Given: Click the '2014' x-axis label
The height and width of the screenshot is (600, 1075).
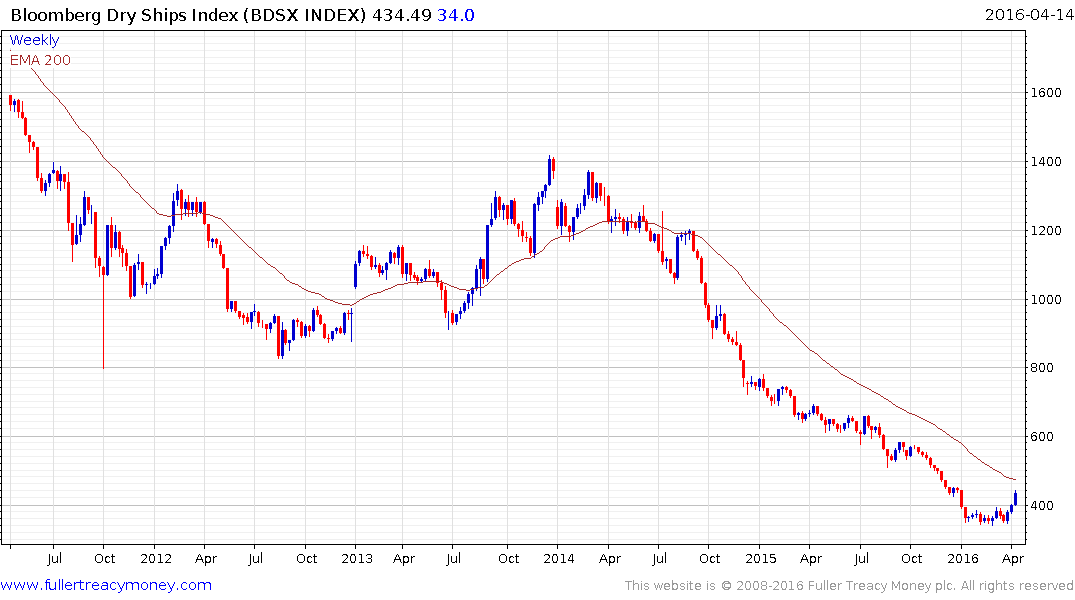Looking at the screenshot, I should click(558, 558).
